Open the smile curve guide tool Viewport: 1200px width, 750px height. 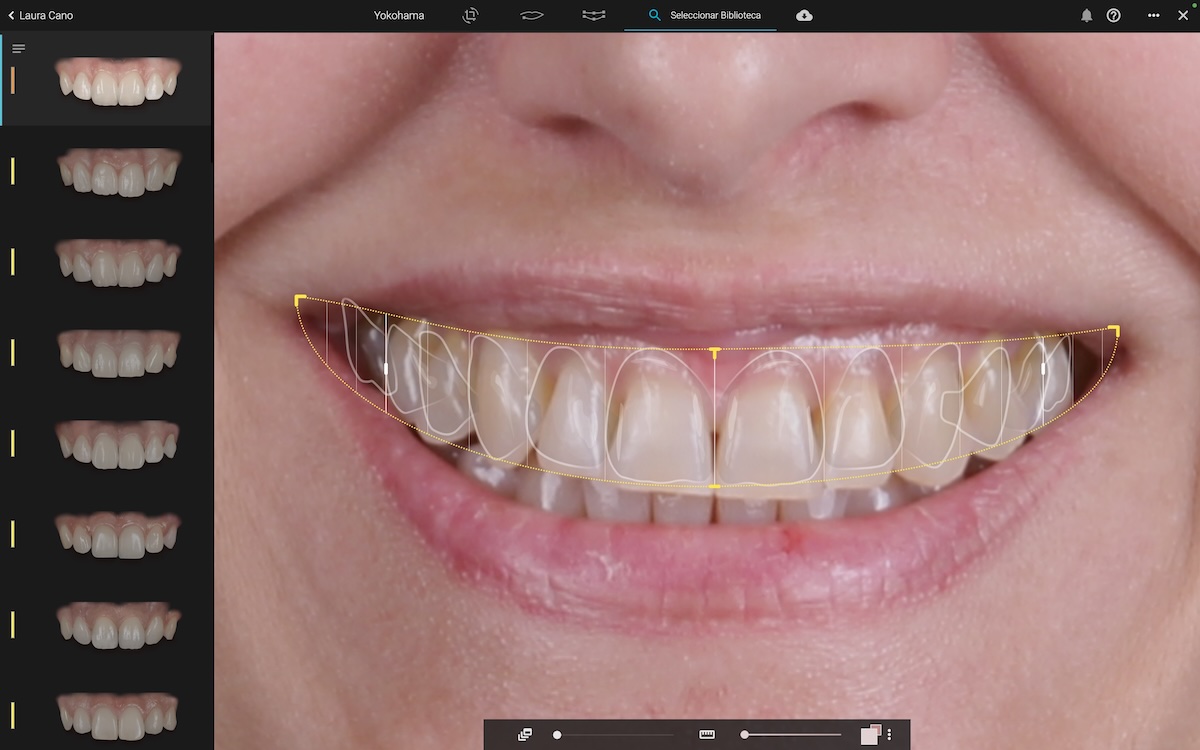(594, 15)
